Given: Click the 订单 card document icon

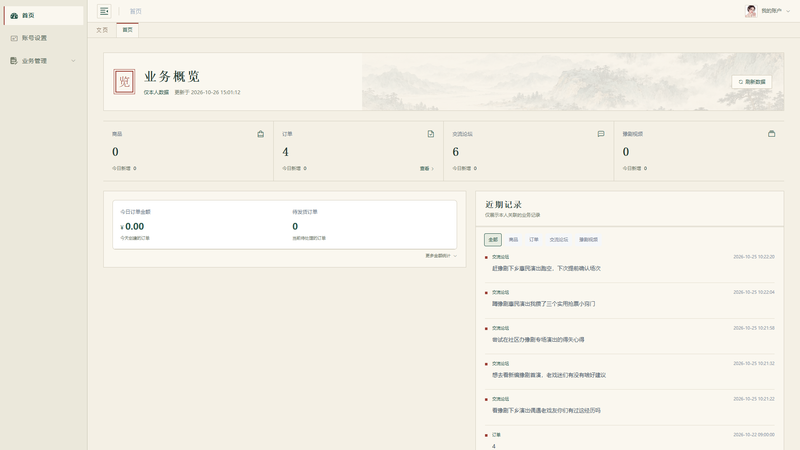Looking at the screenshot, I should pos(431,134).
